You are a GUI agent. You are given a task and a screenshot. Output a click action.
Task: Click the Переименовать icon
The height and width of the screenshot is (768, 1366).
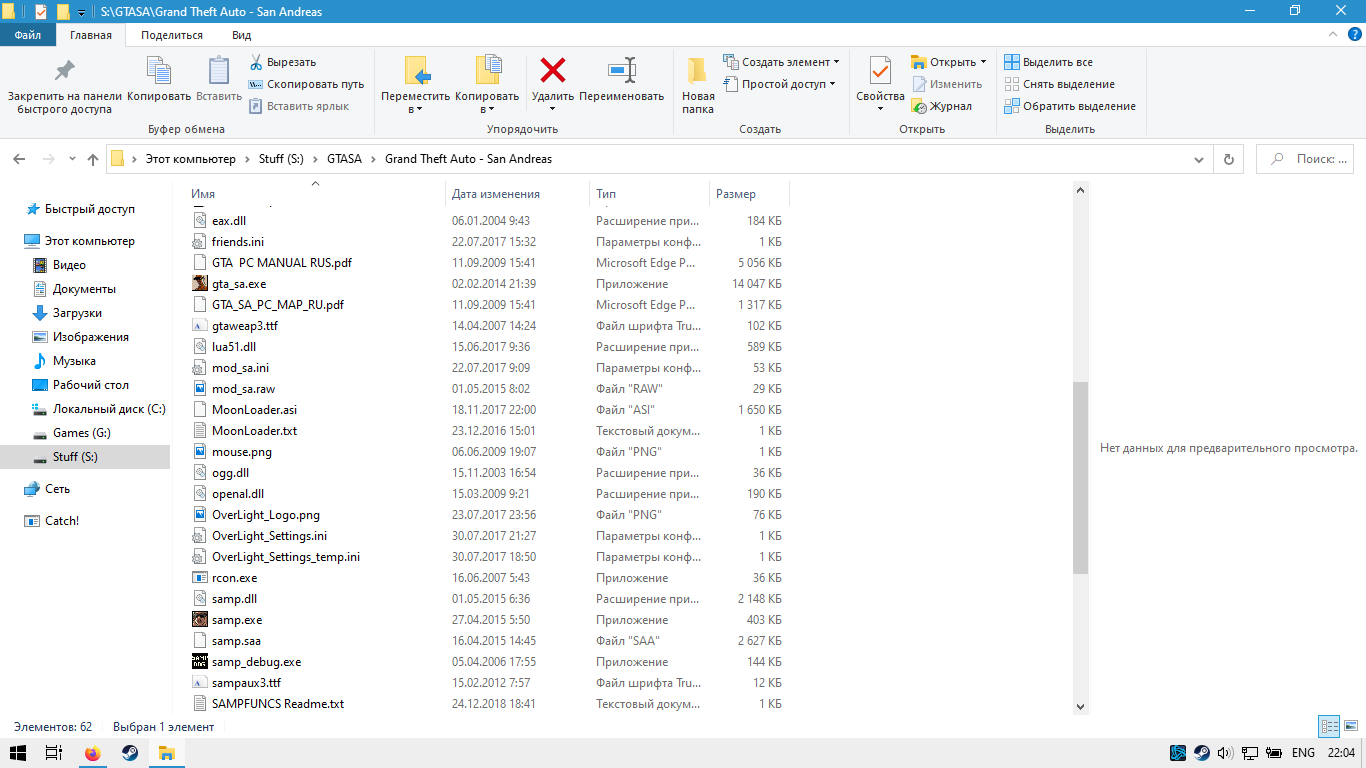tap(622, 70)
